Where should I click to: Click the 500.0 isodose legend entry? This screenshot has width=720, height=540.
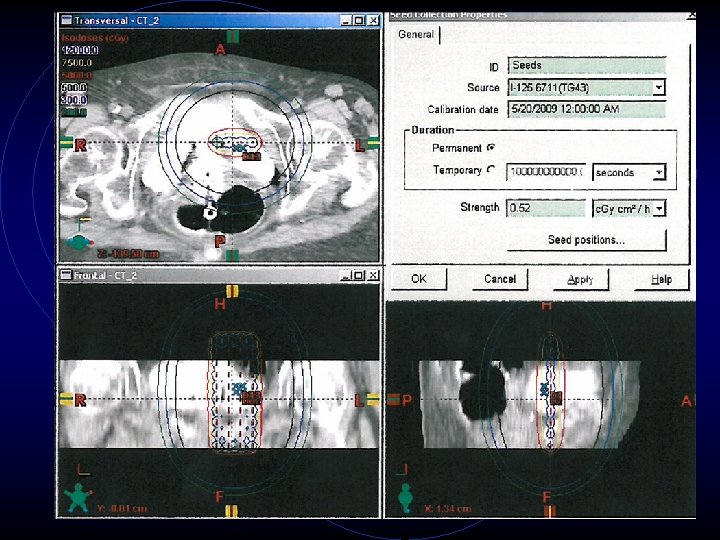tap(74, 87)
